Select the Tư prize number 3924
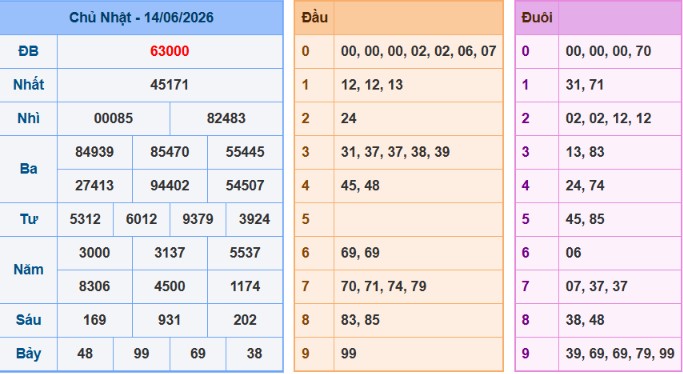Viewport: 683px width, 374px height. [x=254, y=219]
